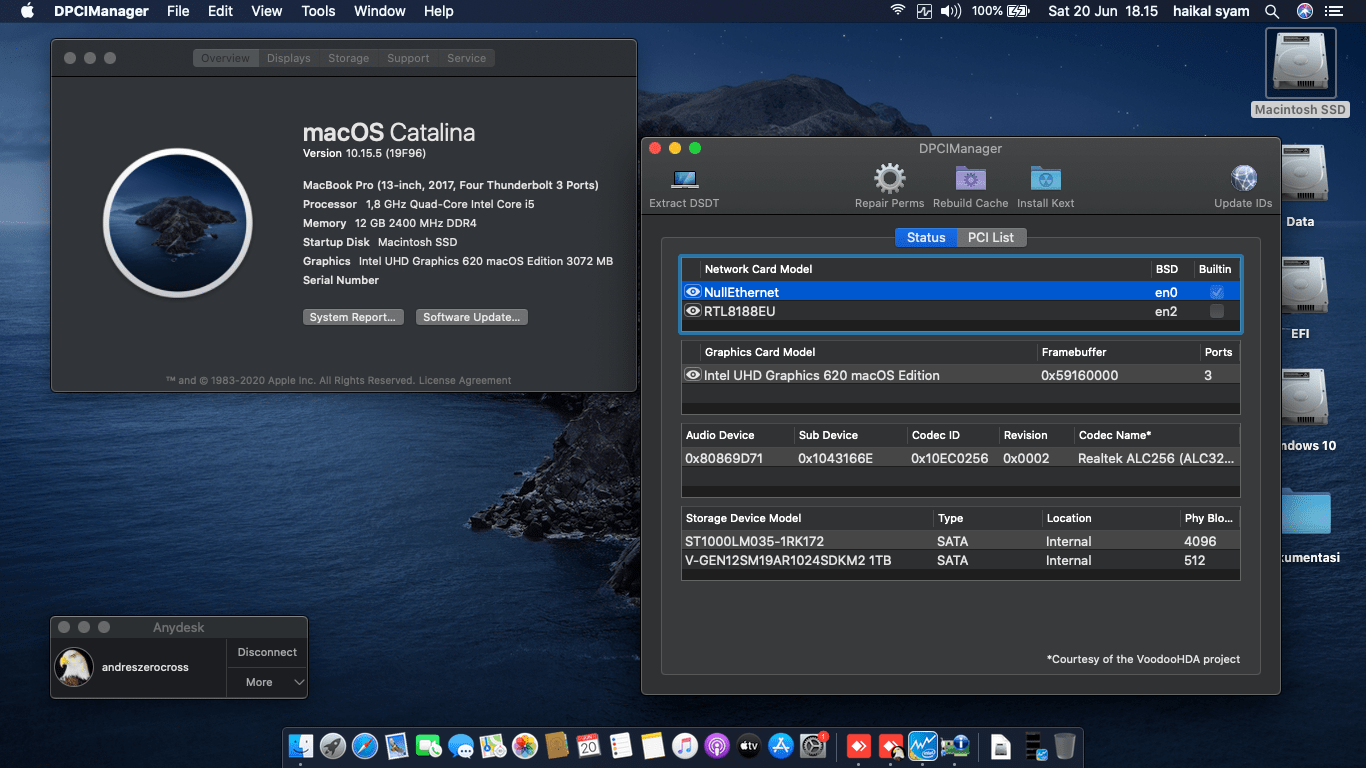Open Messages from the Dock

pos(461,745)
